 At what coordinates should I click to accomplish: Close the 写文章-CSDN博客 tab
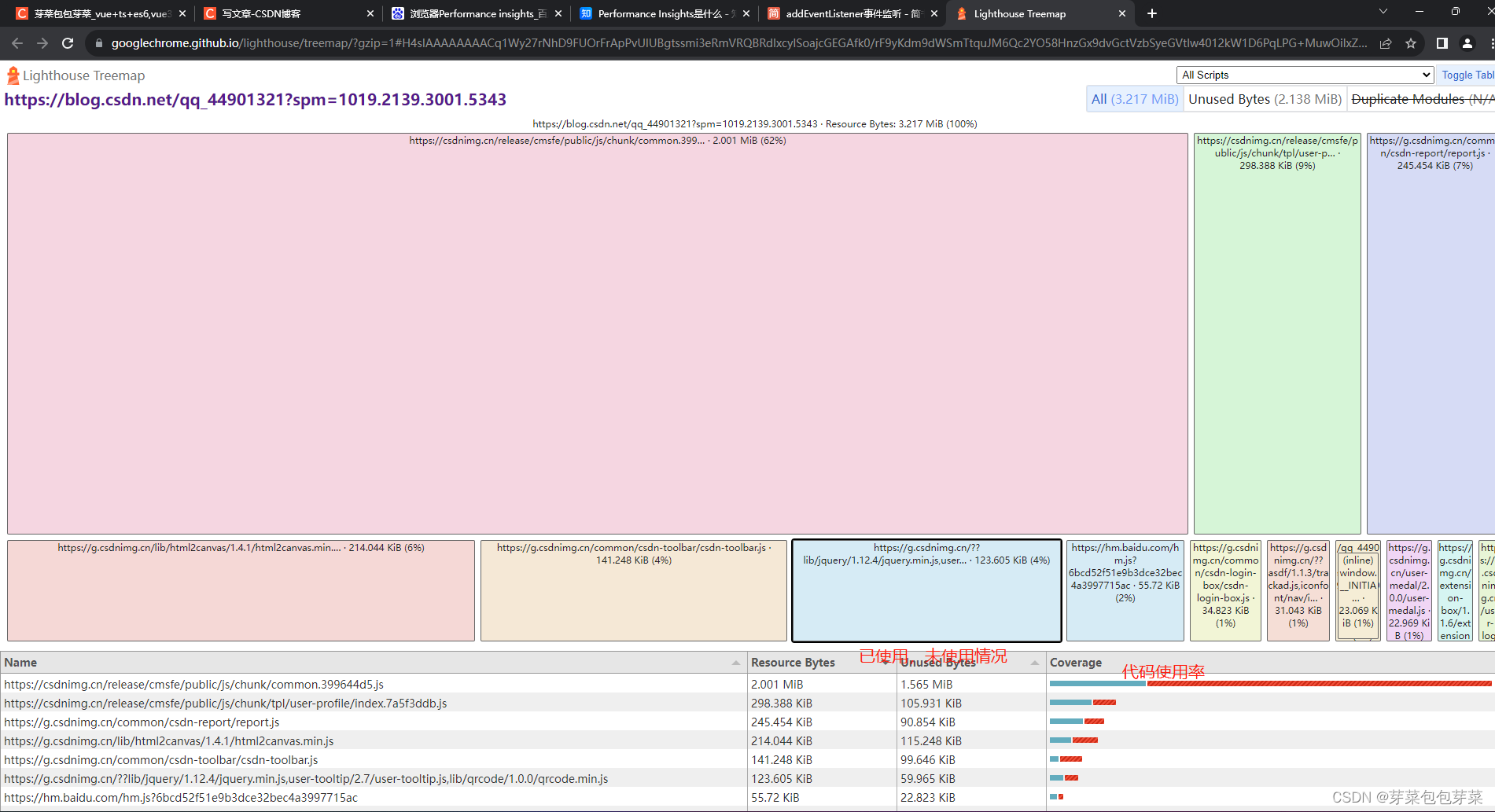370,13
